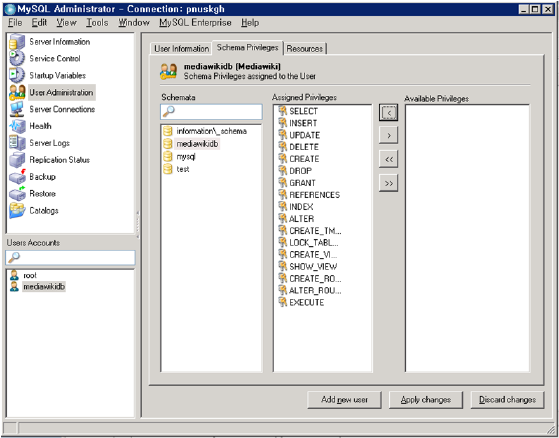Click the Apply changes button

click(426, 400)
